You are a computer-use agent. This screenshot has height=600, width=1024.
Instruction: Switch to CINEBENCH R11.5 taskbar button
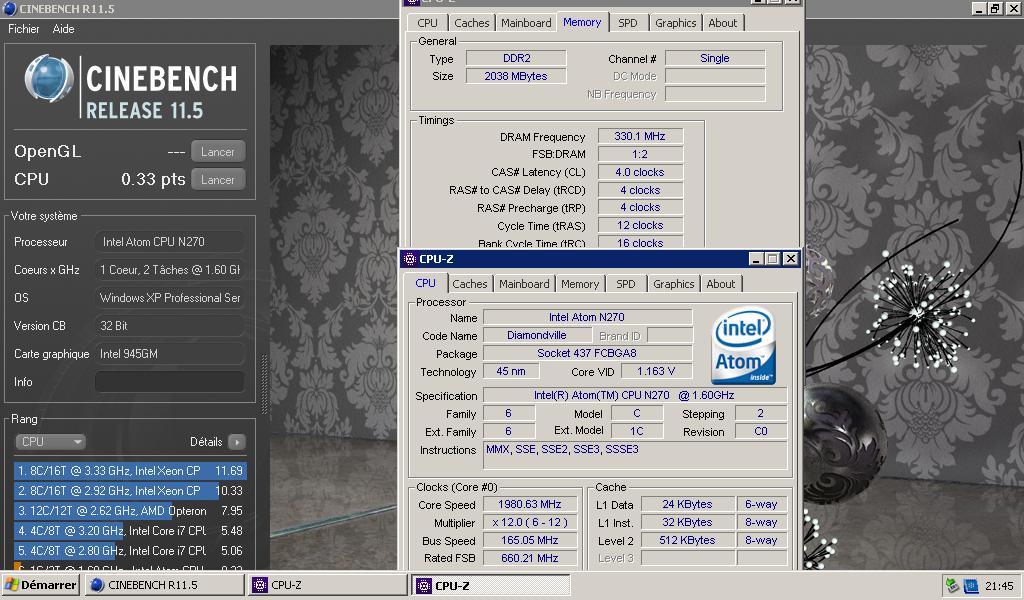pos(165,585)
